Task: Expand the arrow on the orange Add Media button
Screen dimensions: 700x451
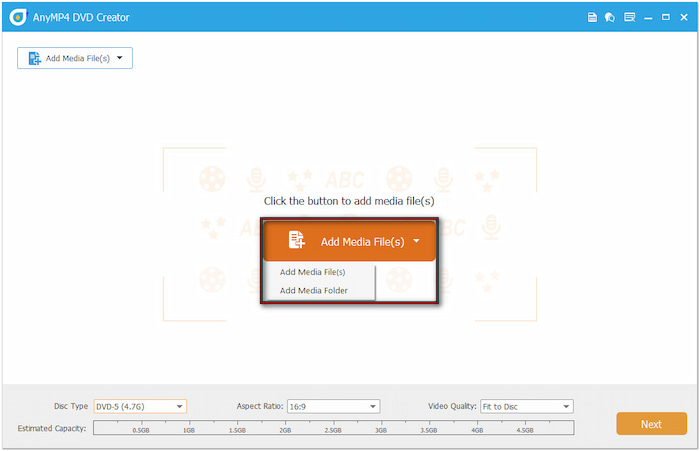Action: 416,241
